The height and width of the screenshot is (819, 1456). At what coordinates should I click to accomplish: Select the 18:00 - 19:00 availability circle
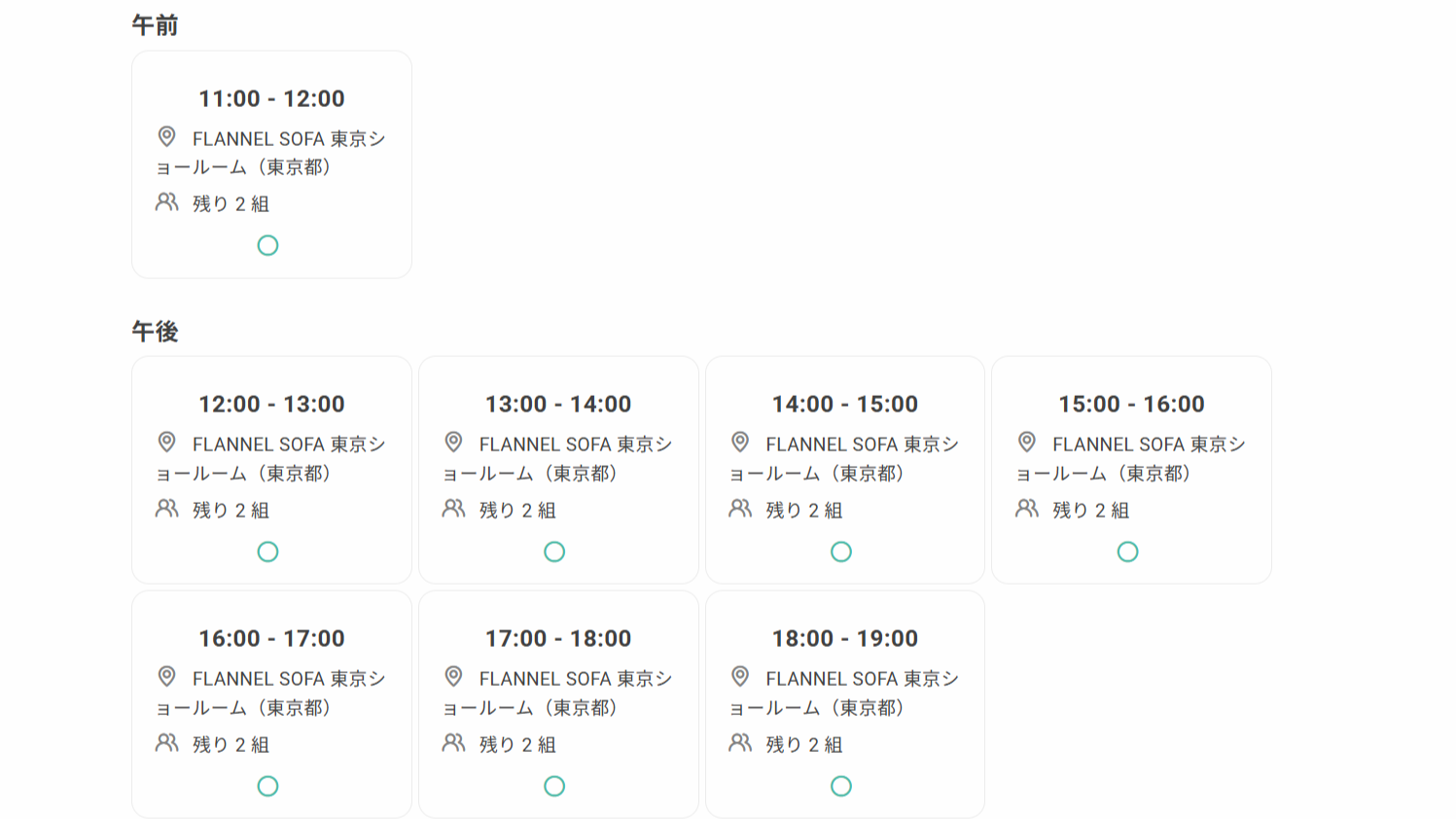pos(841,786)
